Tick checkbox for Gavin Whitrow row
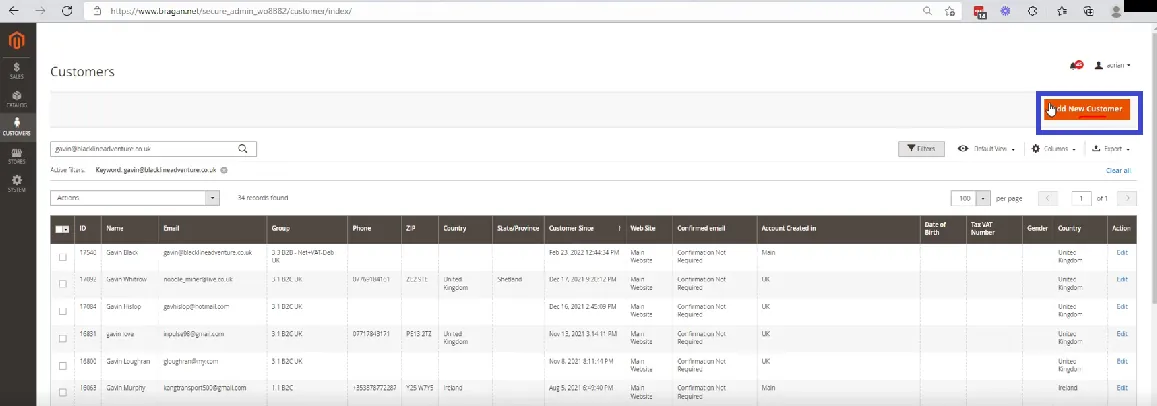The image size is (1157, 406). coord(63,283)
